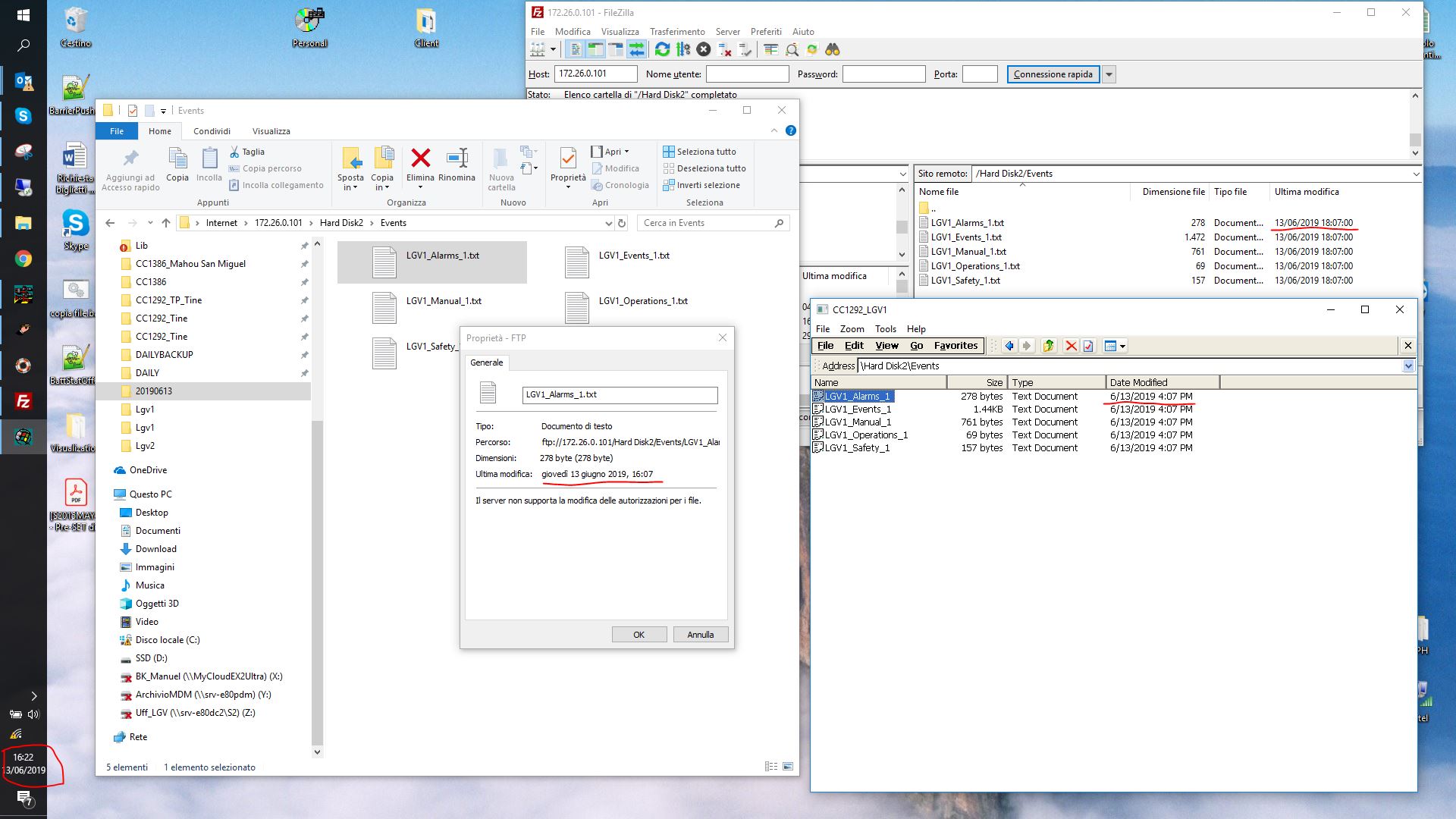Screen dimensions: 1456x819
Task: Search remote files with binoculars icon
Action: tap(833, 49)
